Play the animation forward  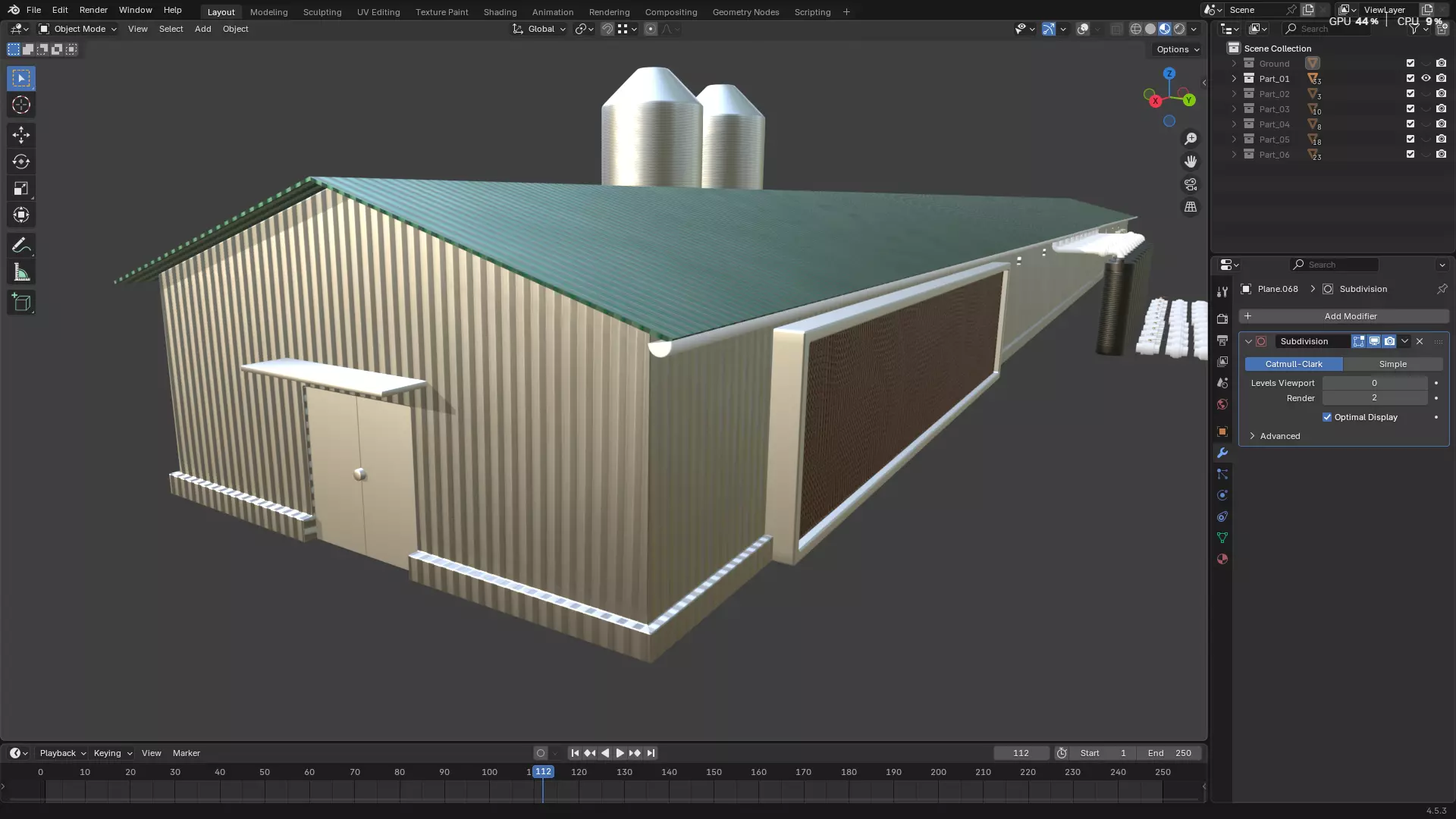coord(620,753)
